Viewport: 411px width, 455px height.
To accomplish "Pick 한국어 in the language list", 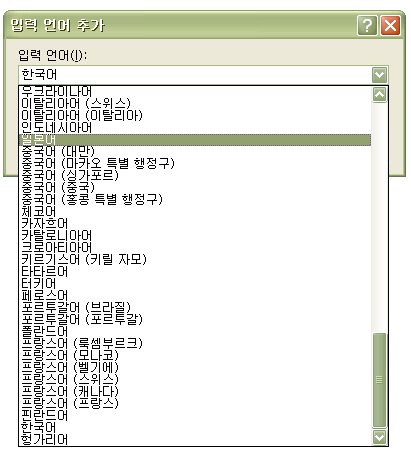I will (195, 428).
